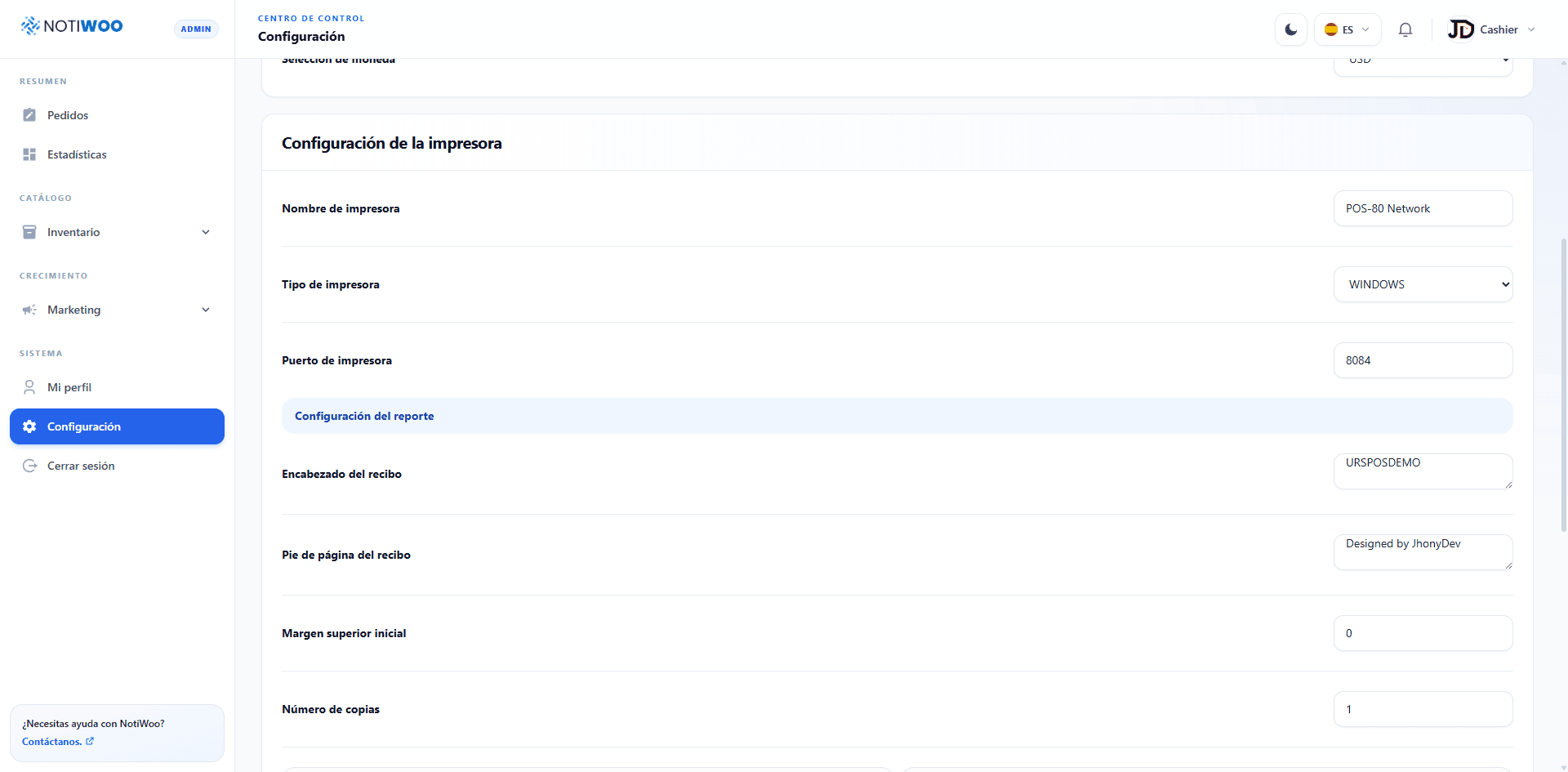Screen dimensions: 1568x772
Task: Click the page vertical scrollbar thumb
Action: (1563, 384)
